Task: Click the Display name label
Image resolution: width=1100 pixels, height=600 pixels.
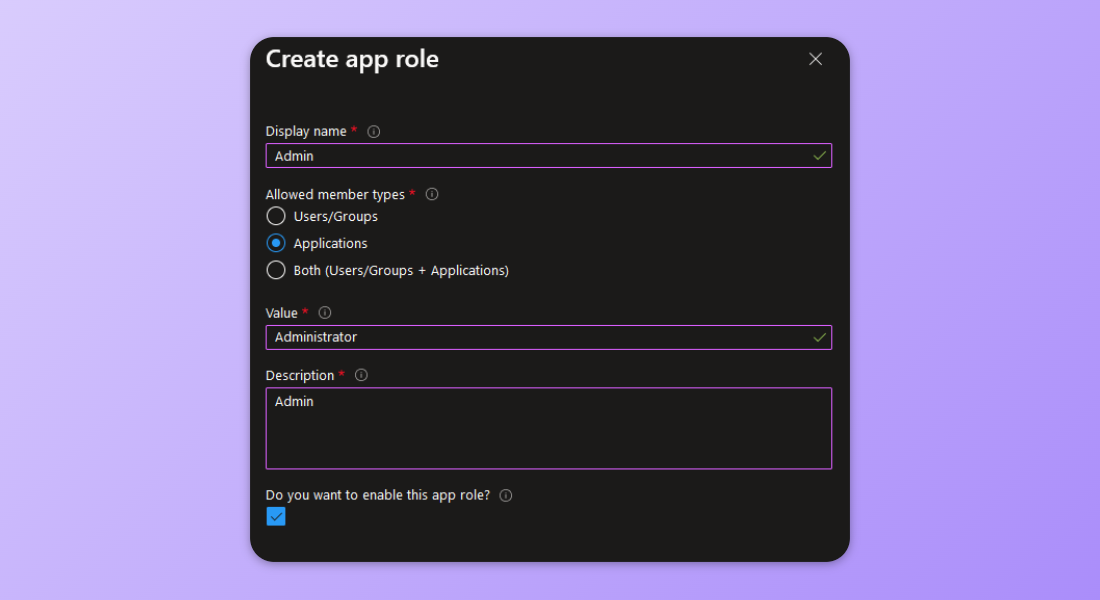Action: pyautogui.click(x=306, y=131)
